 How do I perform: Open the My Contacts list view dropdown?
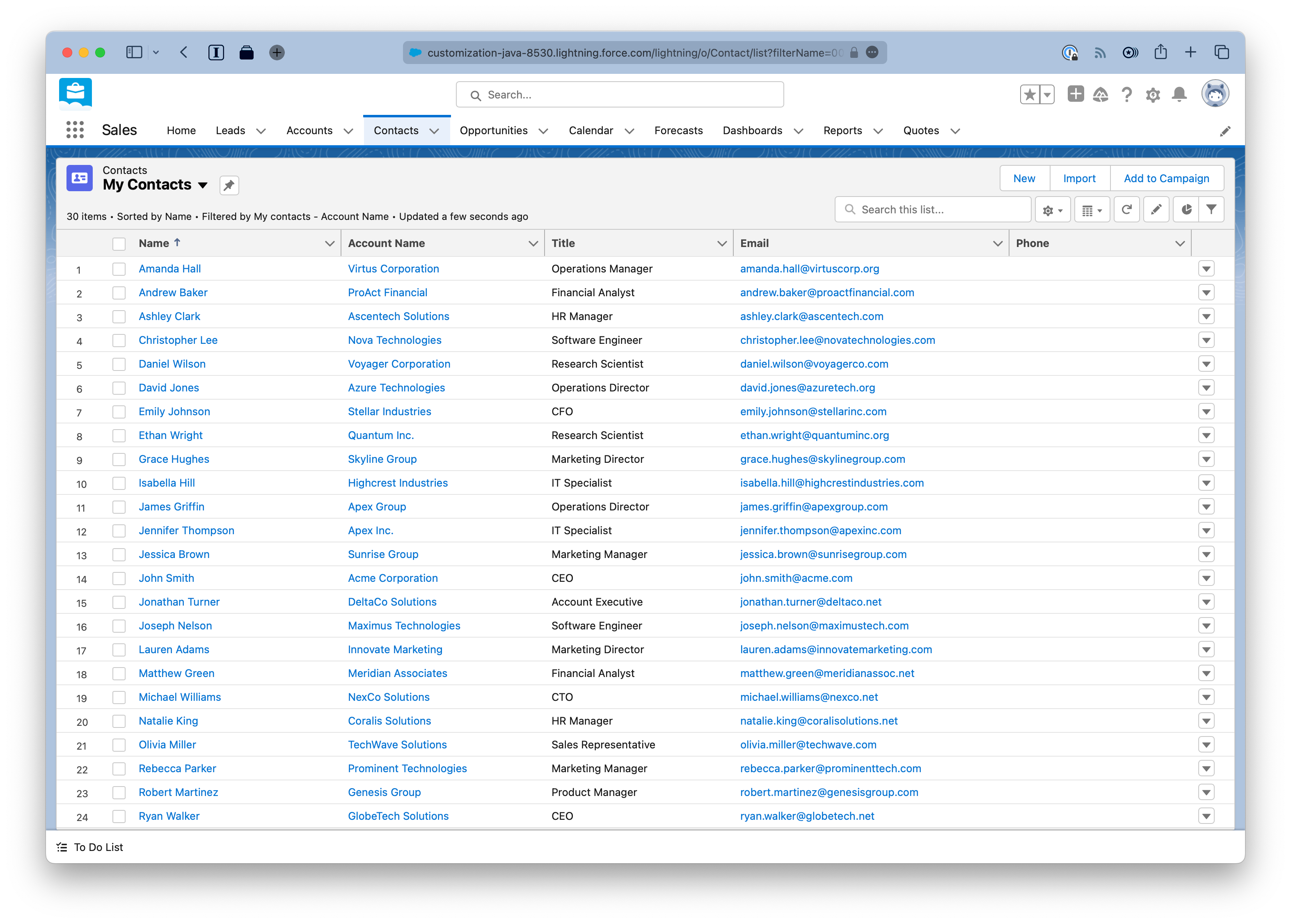coord(203,185)
